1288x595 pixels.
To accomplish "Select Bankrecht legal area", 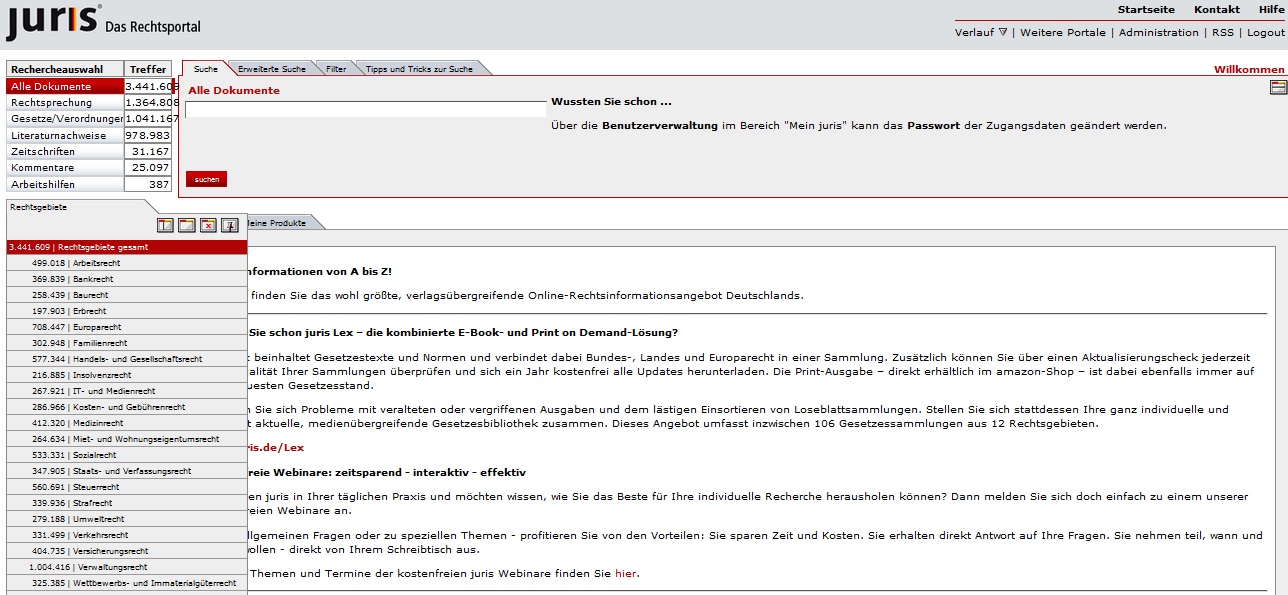I will pyautogui.click(x=126, y=279).
